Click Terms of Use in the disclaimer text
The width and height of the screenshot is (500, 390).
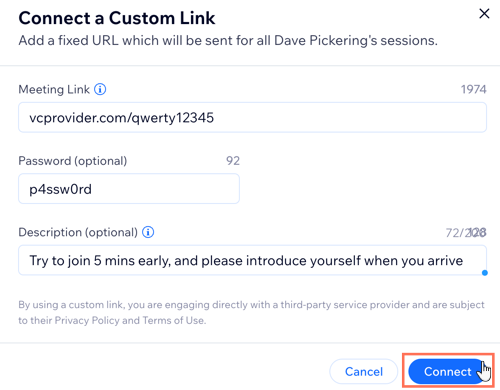(x=174, y=320)
